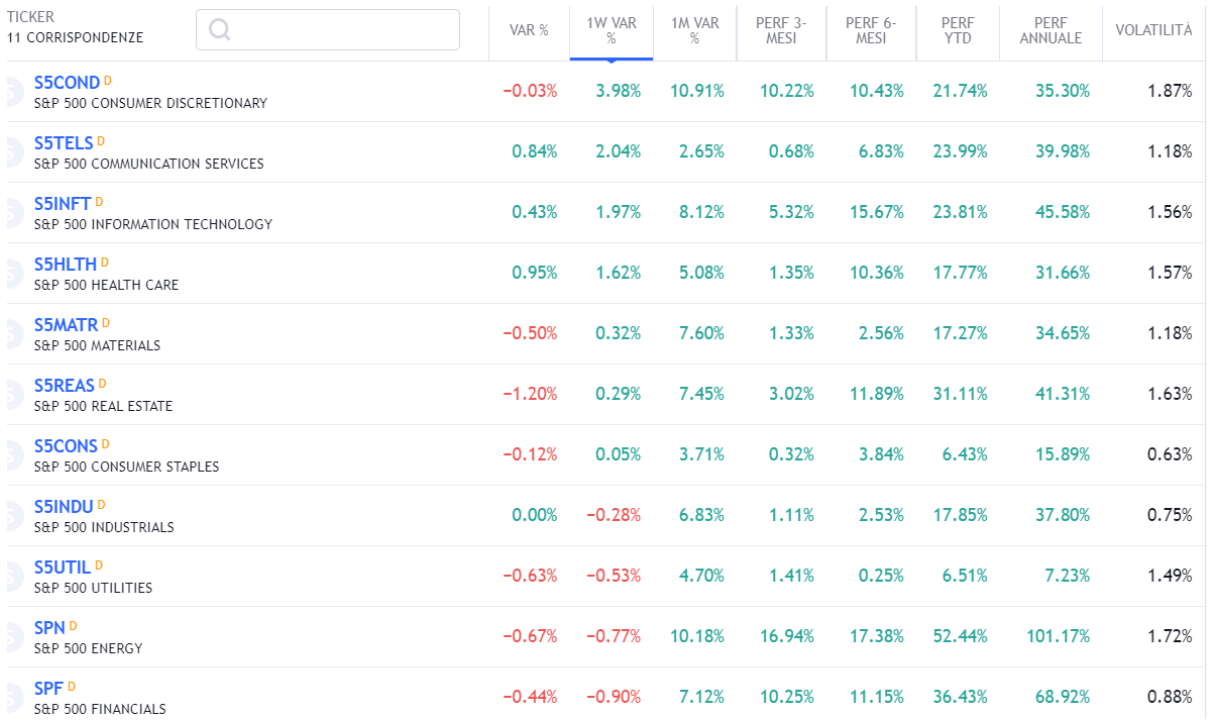Image resolution: width=1210 pixels, height=722 pixels.
Task: Open the S5INDU ticker link
Action: 64,507
